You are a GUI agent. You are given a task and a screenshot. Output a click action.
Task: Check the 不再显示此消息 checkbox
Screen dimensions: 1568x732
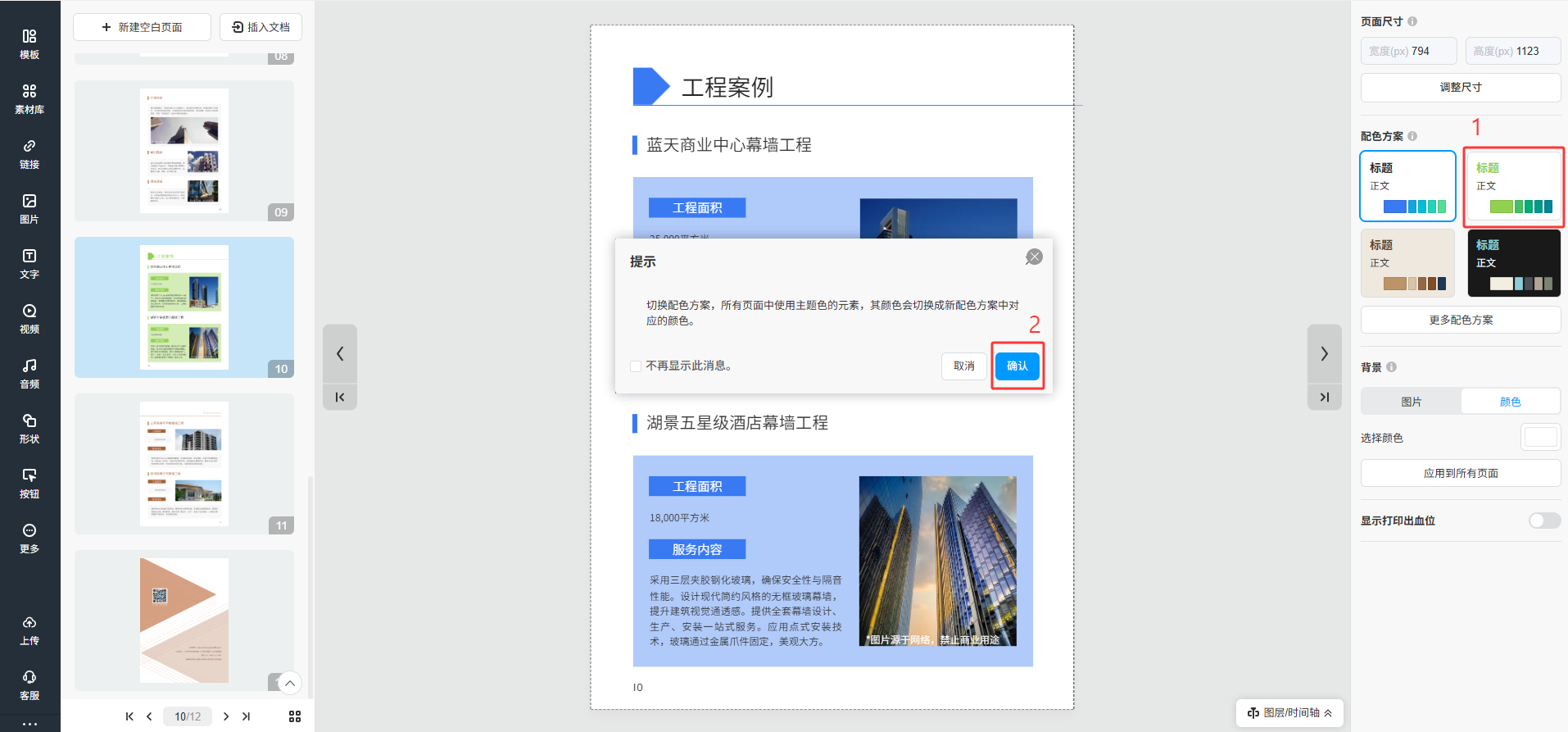tap(636, 366)
